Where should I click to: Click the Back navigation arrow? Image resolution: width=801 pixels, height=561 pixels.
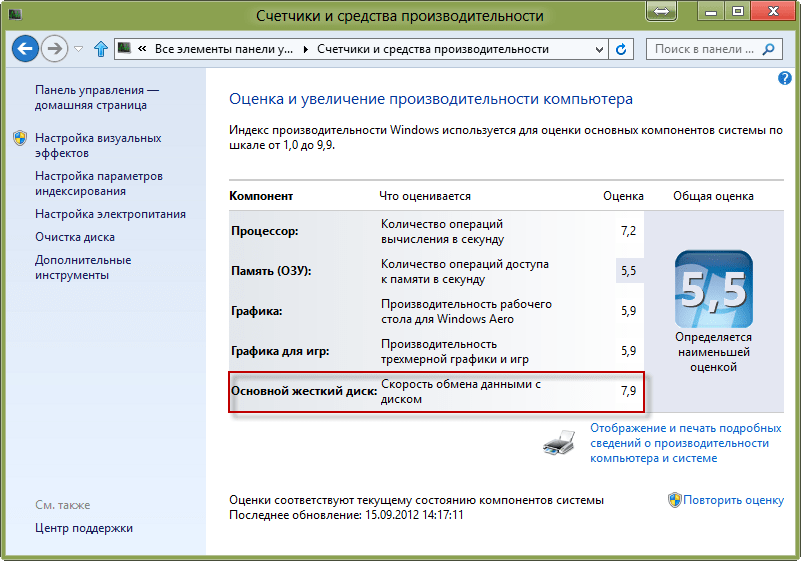click(x=26, y=48)
